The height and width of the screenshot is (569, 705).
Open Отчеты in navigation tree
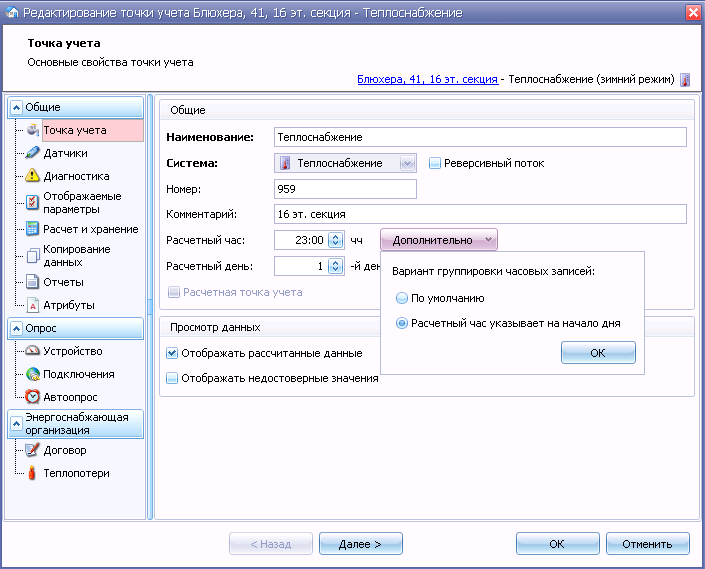point(63,282)
